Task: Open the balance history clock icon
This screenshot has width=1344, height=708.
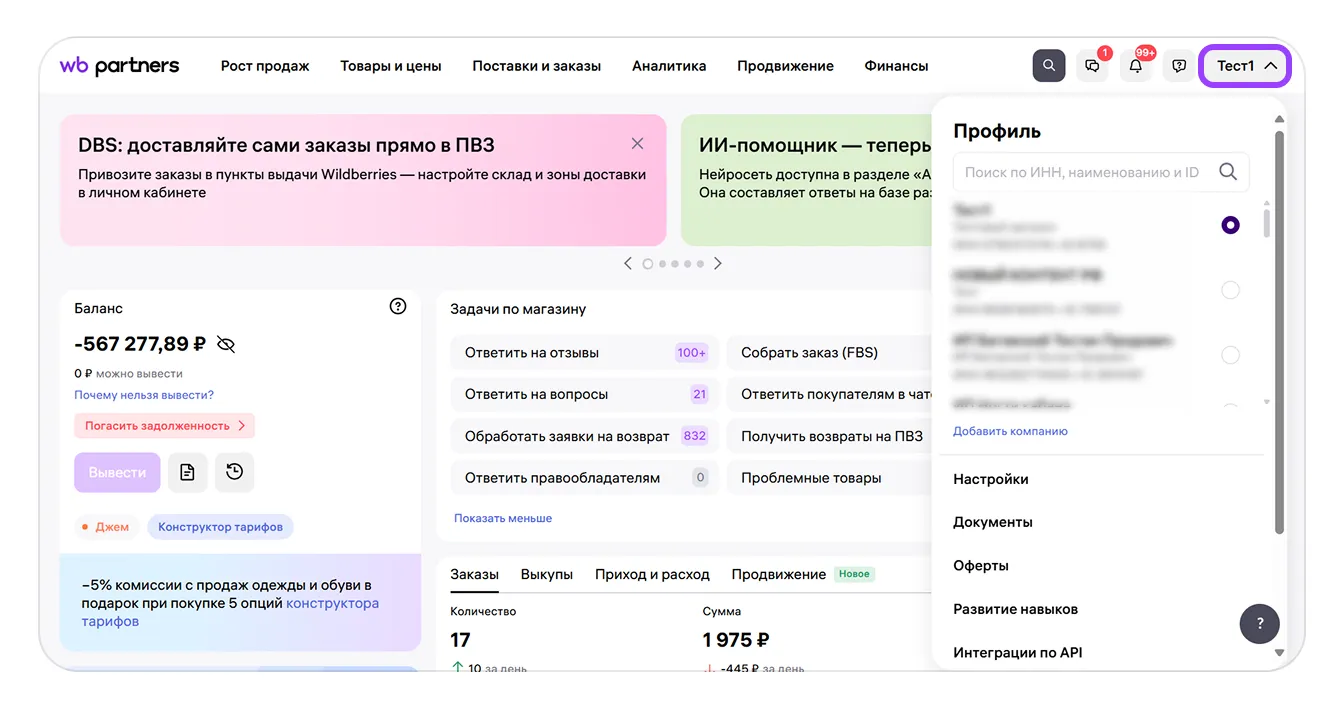Action: 235,472
